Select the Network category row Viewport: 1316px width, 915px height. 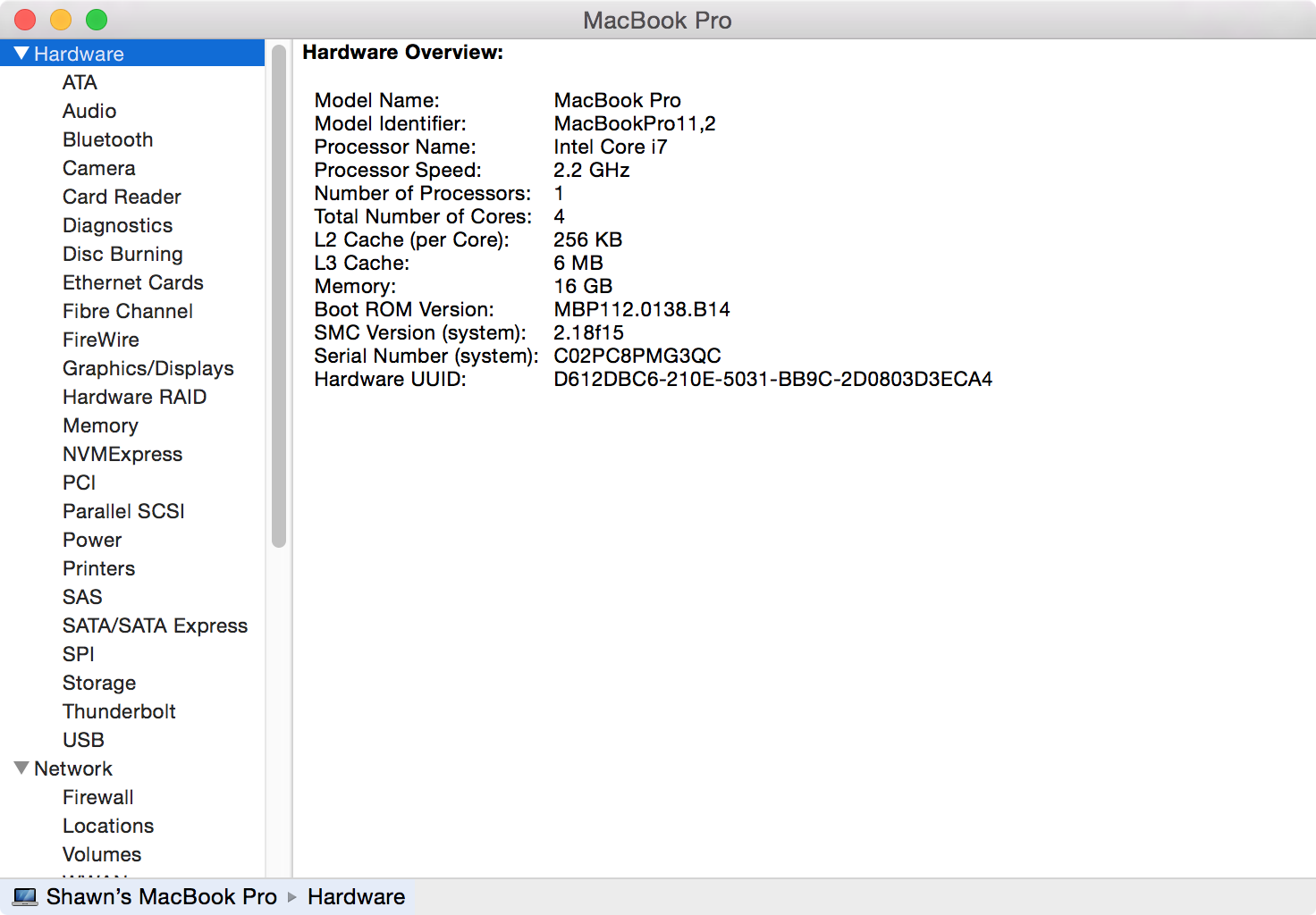pos(132,768)
